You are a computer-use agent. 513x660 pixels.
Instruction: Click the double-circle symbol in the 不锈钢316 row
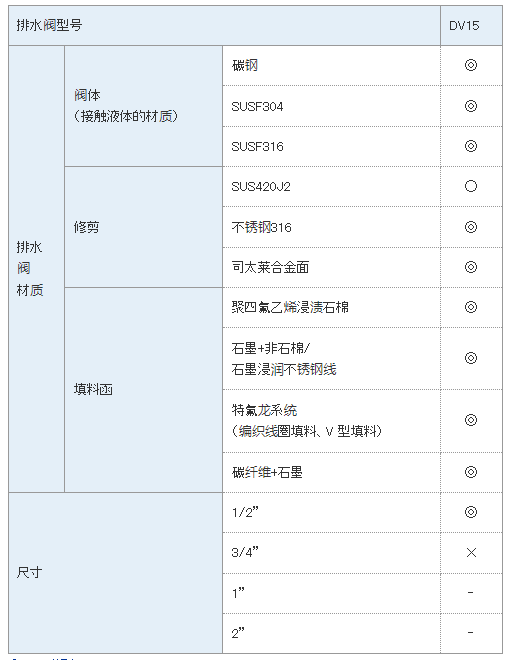471,227
